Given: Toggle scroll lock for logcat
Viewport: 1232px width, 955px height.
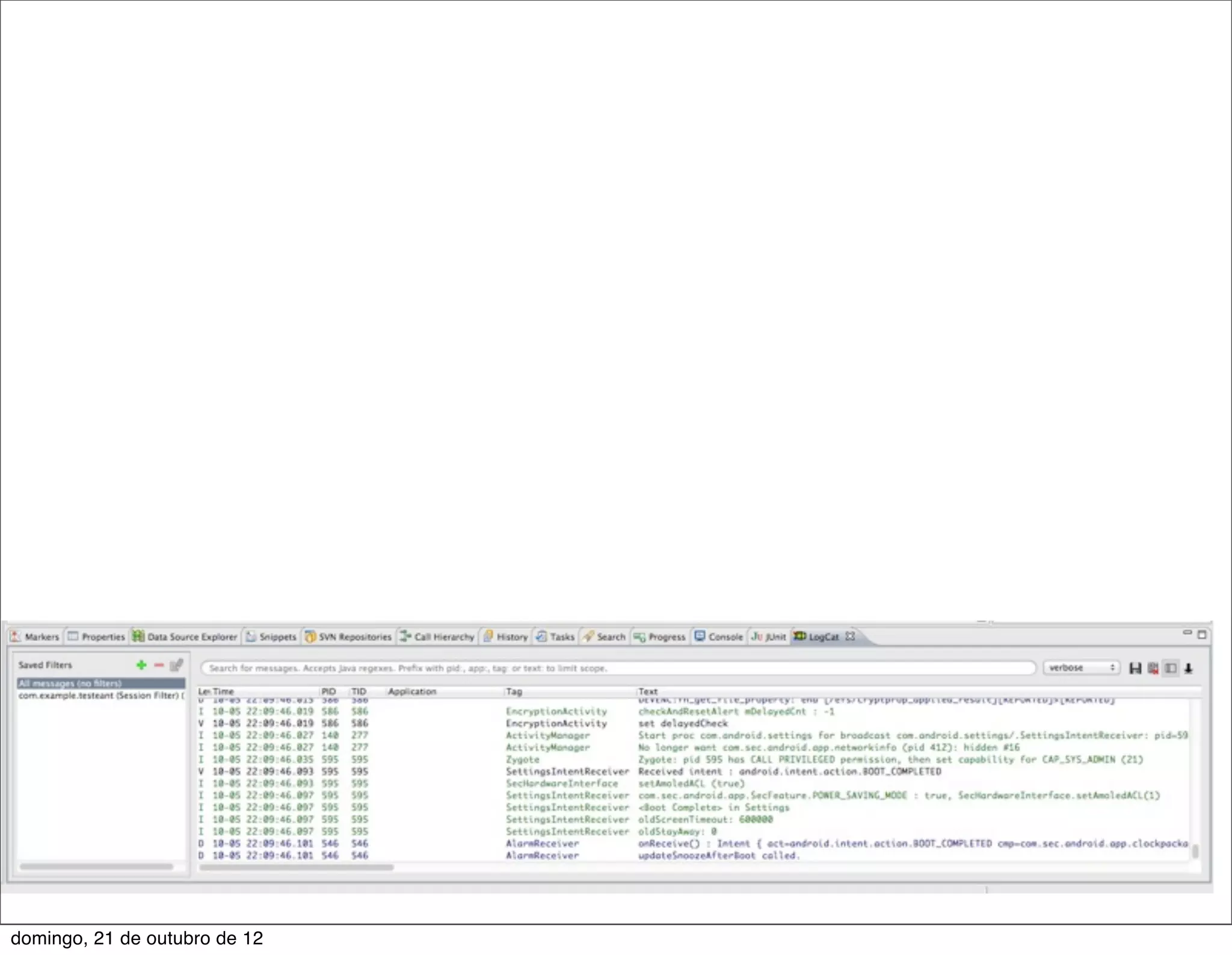Looking at the screenshot, I should [x=1189, y=668].
